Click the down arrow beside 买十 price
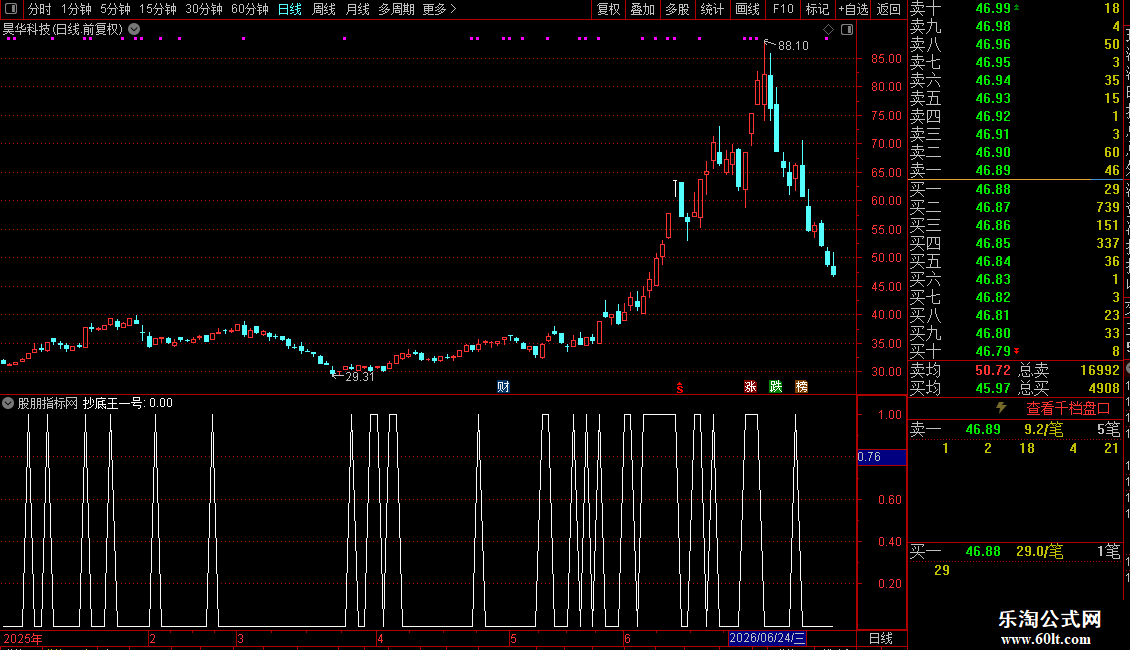 click(x=1017, y=351)
